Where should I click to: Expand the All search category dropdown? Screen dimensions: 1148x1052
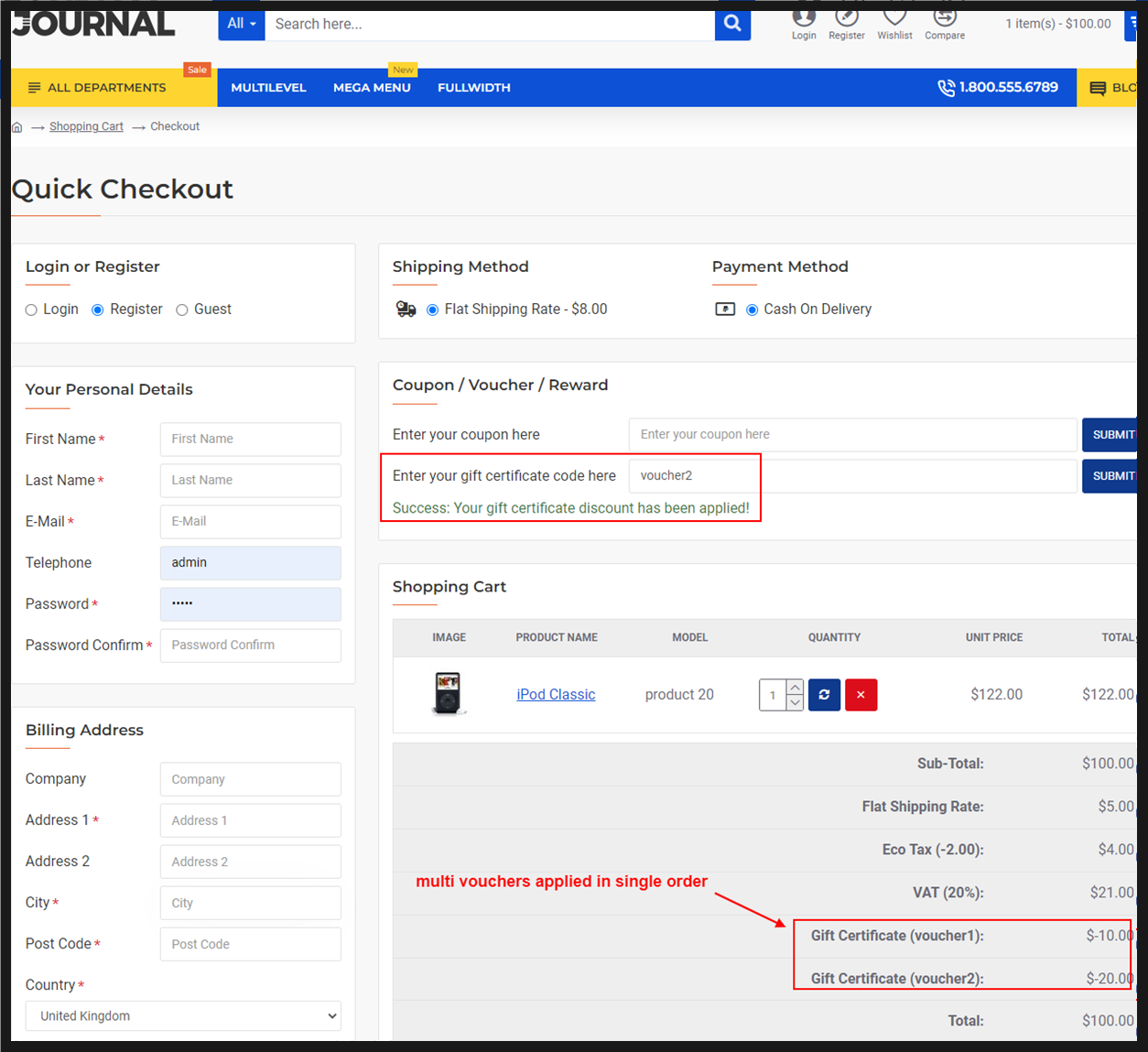242,24
